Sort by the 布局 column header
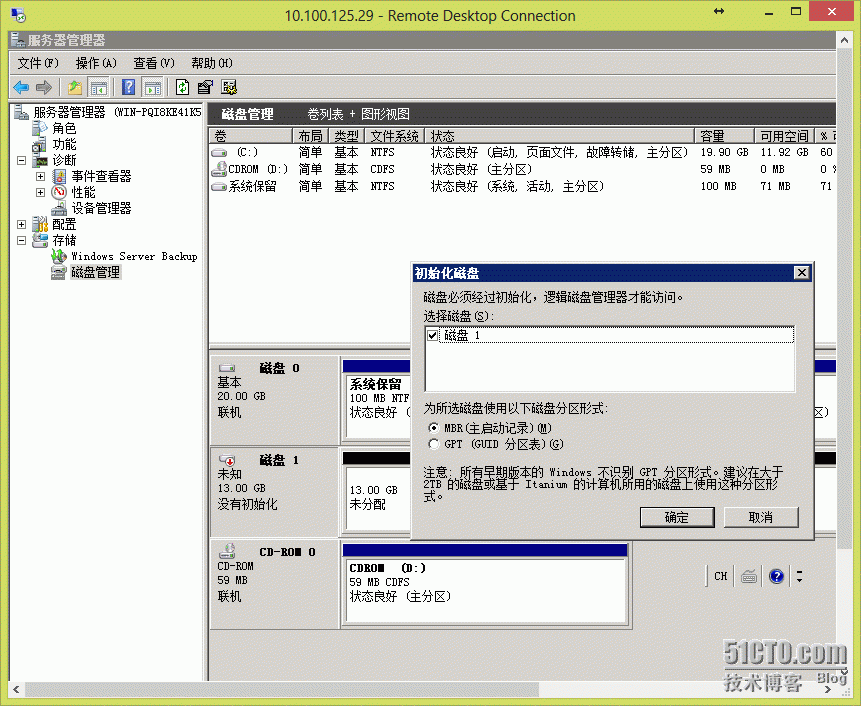Image resolution: width=861 pixels, height=706 pixels. coord(310,136)
